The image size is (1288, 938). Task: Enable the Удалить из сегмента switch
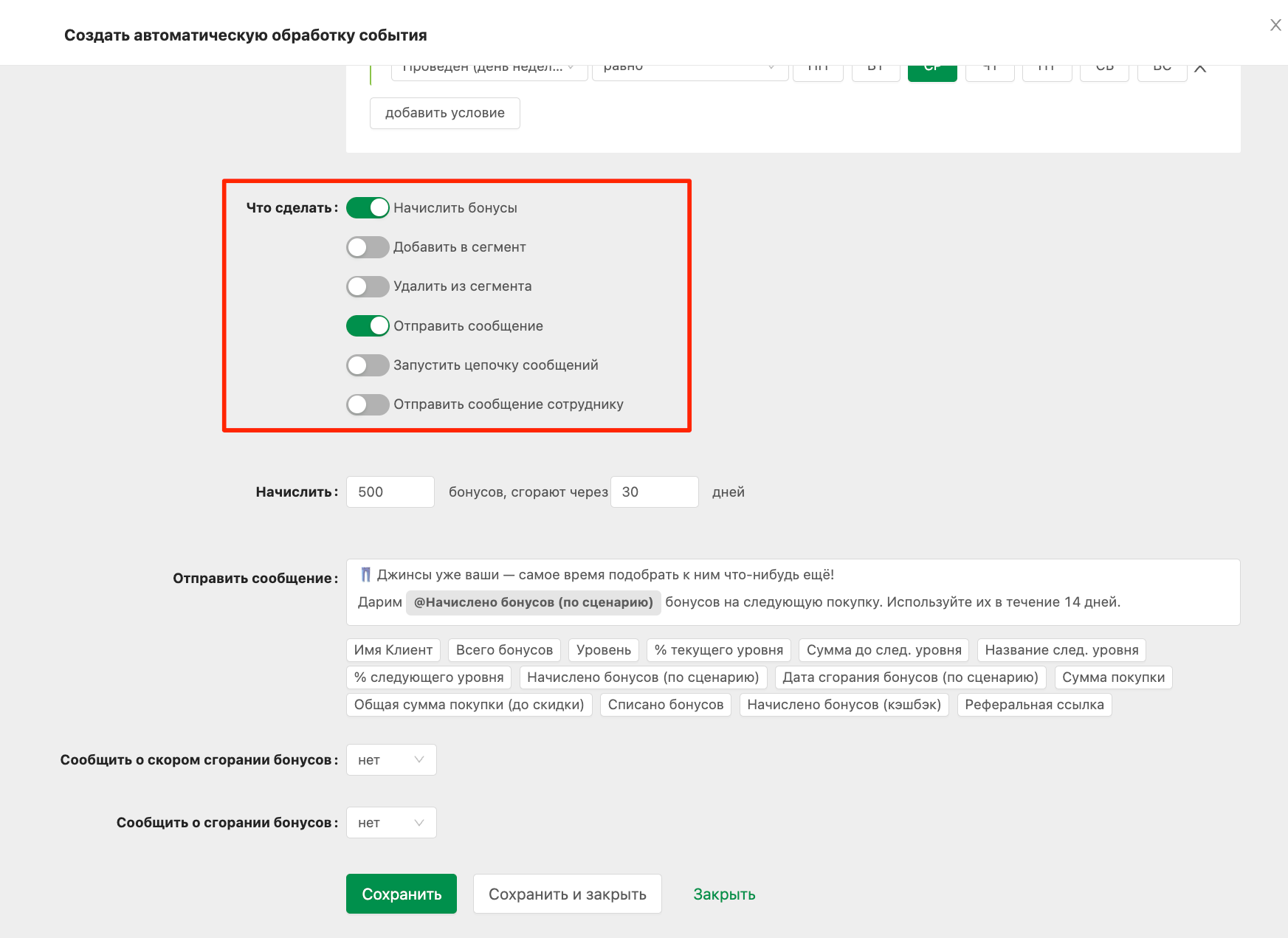point(368,286)
